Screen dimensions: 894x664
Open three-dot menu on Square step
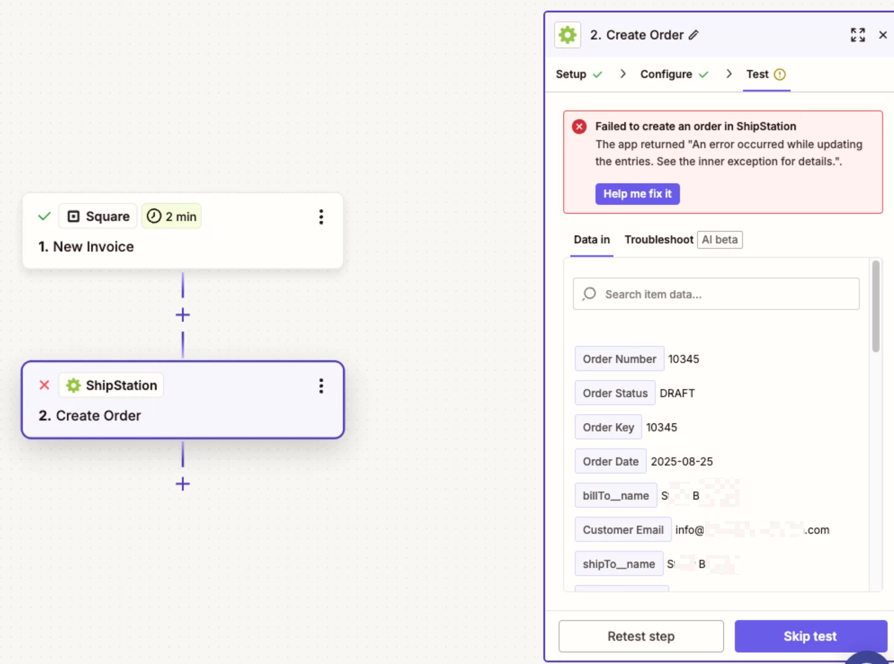point(321,217)
